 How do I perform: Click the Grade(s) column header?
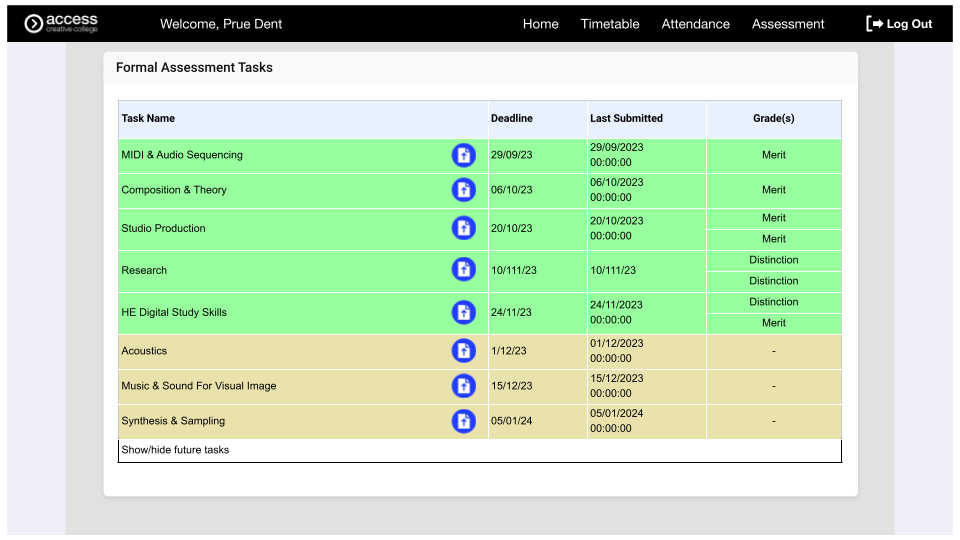pos(774,119)
